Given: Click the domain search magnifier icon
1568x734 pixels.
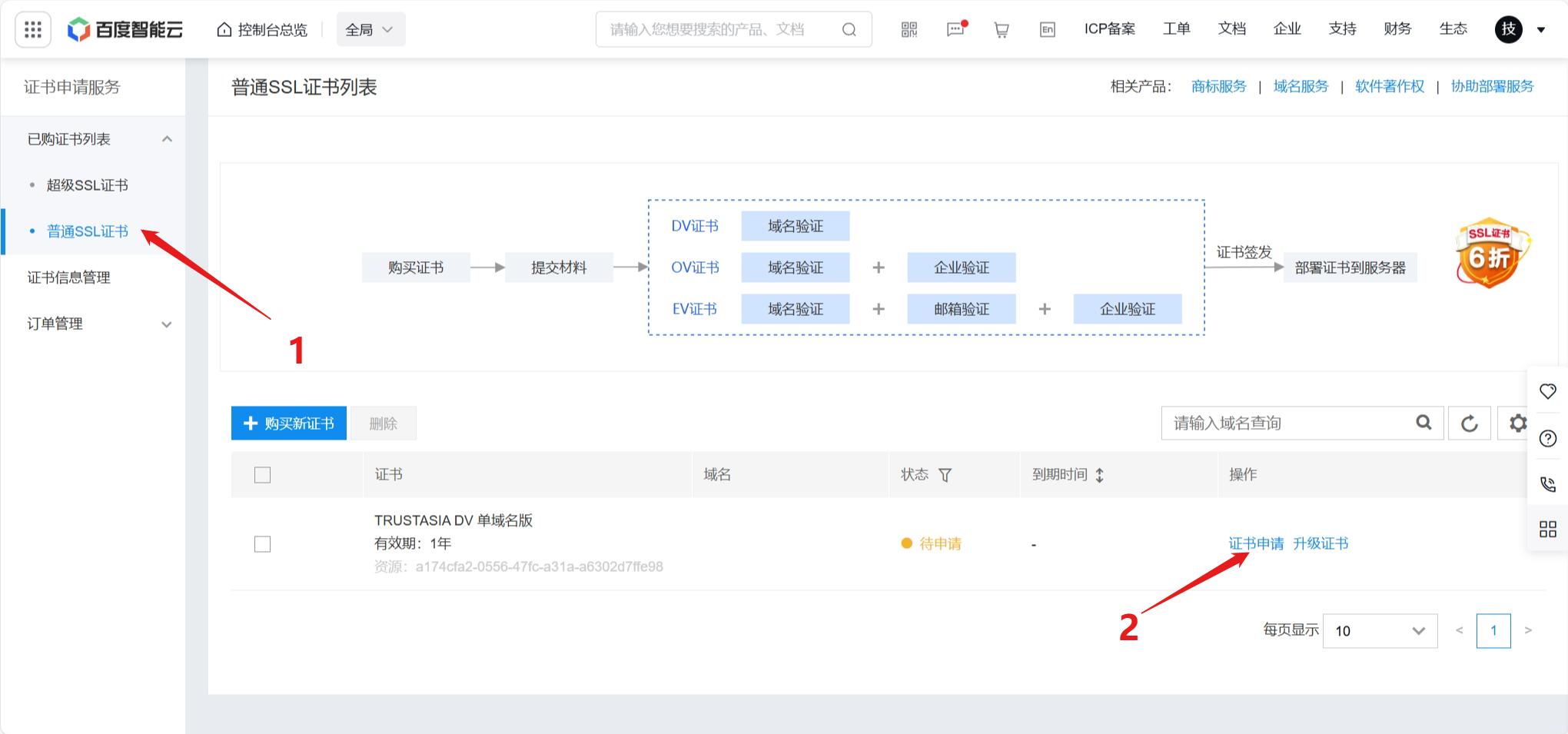Looking at the screenshot, I should 1423,423.
